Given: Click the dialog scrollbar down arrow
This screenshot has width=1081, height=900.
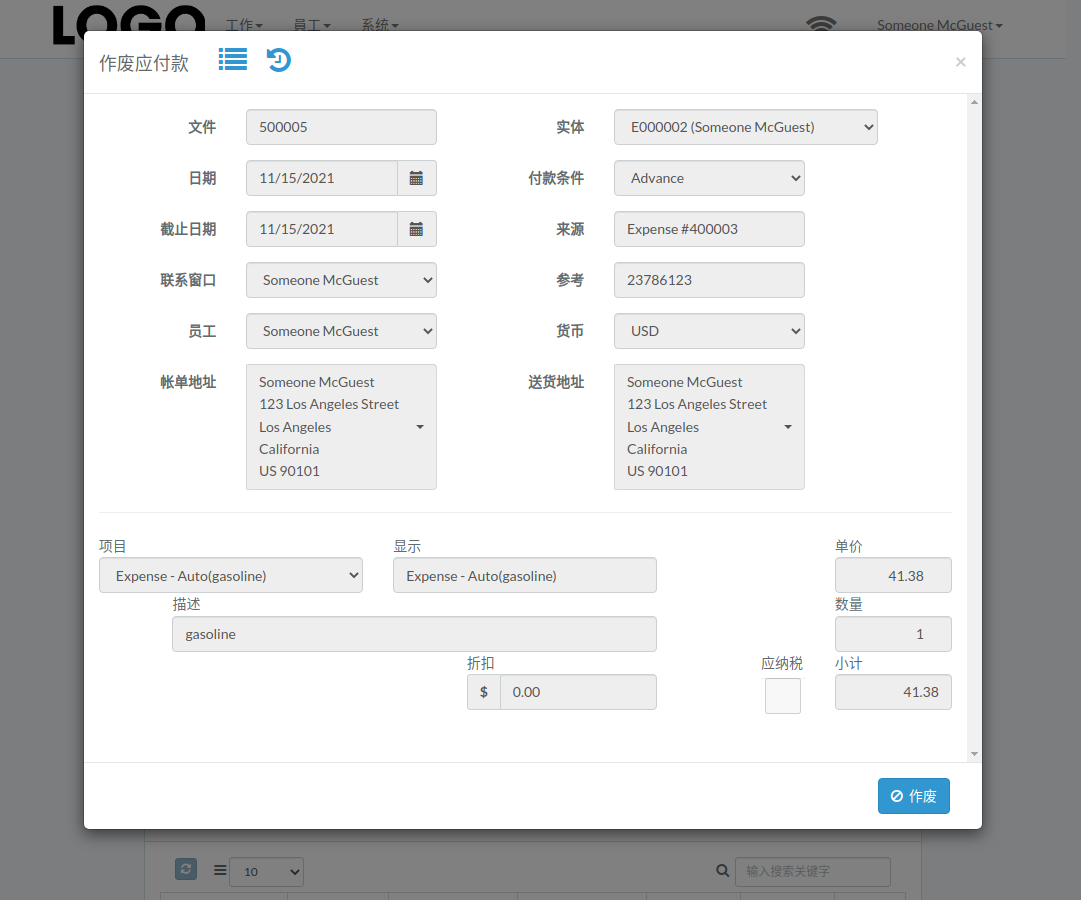Looking at the screenshot, I should 974,754.
